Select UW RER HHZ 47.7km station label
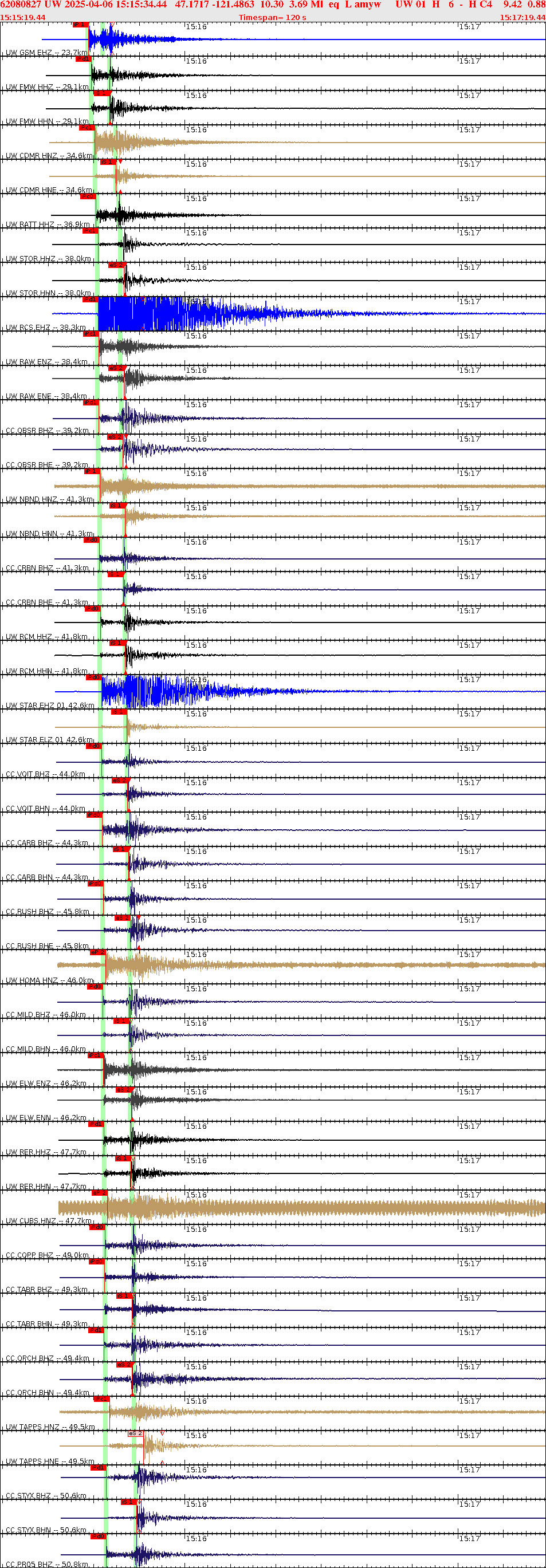 [x=46, y=1152]
